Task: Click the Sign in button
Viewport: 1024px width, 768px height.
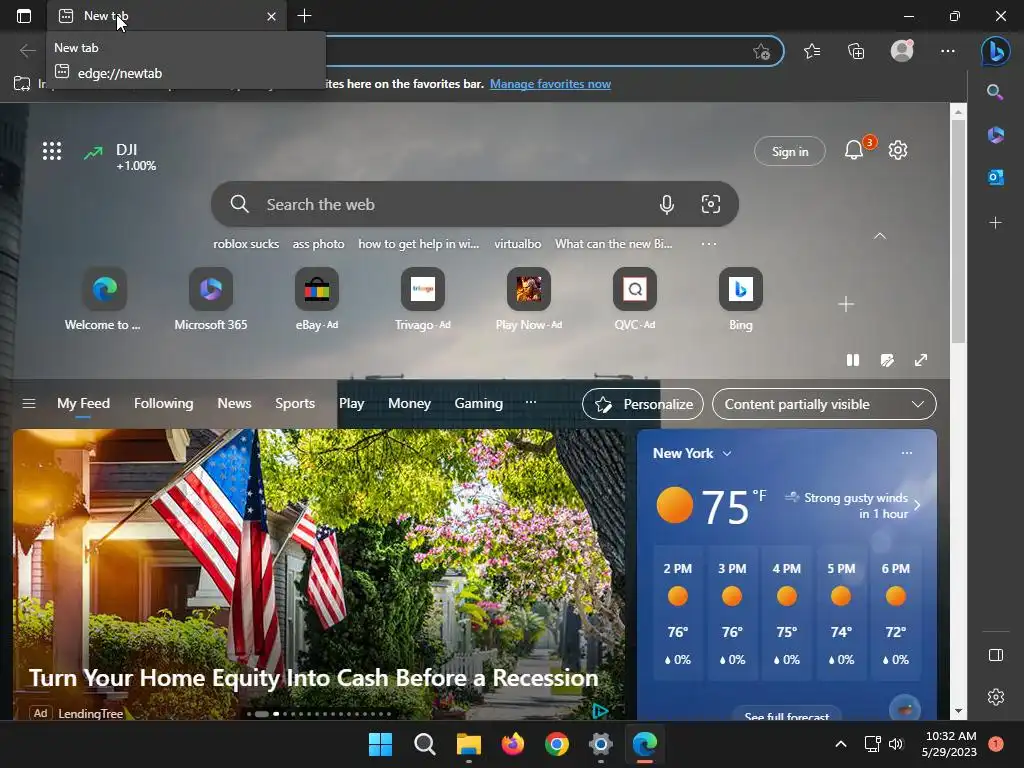Action: [x=790, y=152]
